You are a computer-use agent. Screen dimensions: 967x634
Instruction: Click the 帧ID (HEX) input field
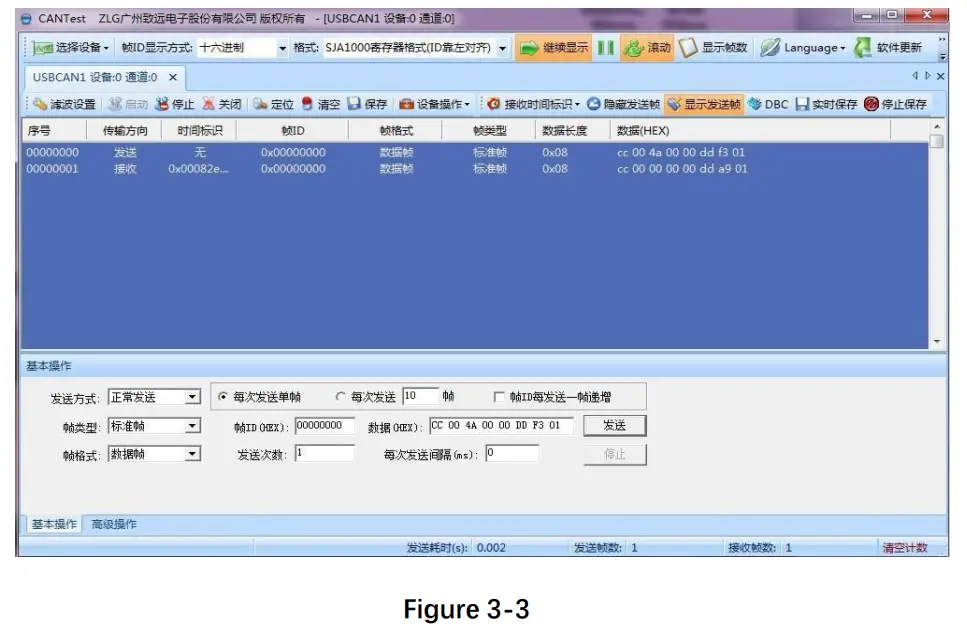(x=324, y=426)
